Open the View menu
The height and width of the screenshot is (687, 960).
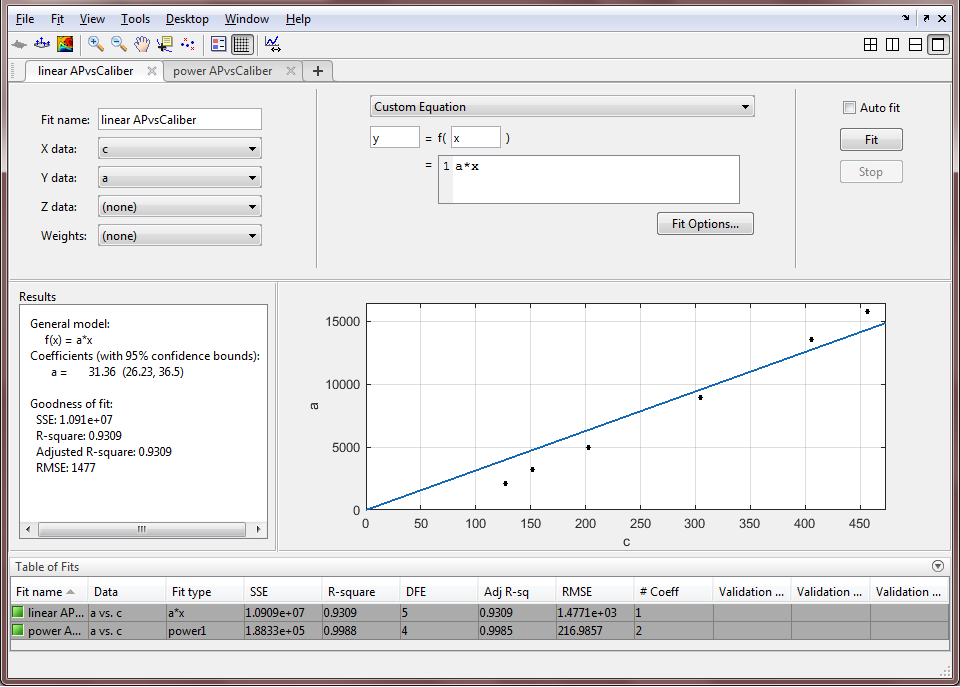coord(92,19)
